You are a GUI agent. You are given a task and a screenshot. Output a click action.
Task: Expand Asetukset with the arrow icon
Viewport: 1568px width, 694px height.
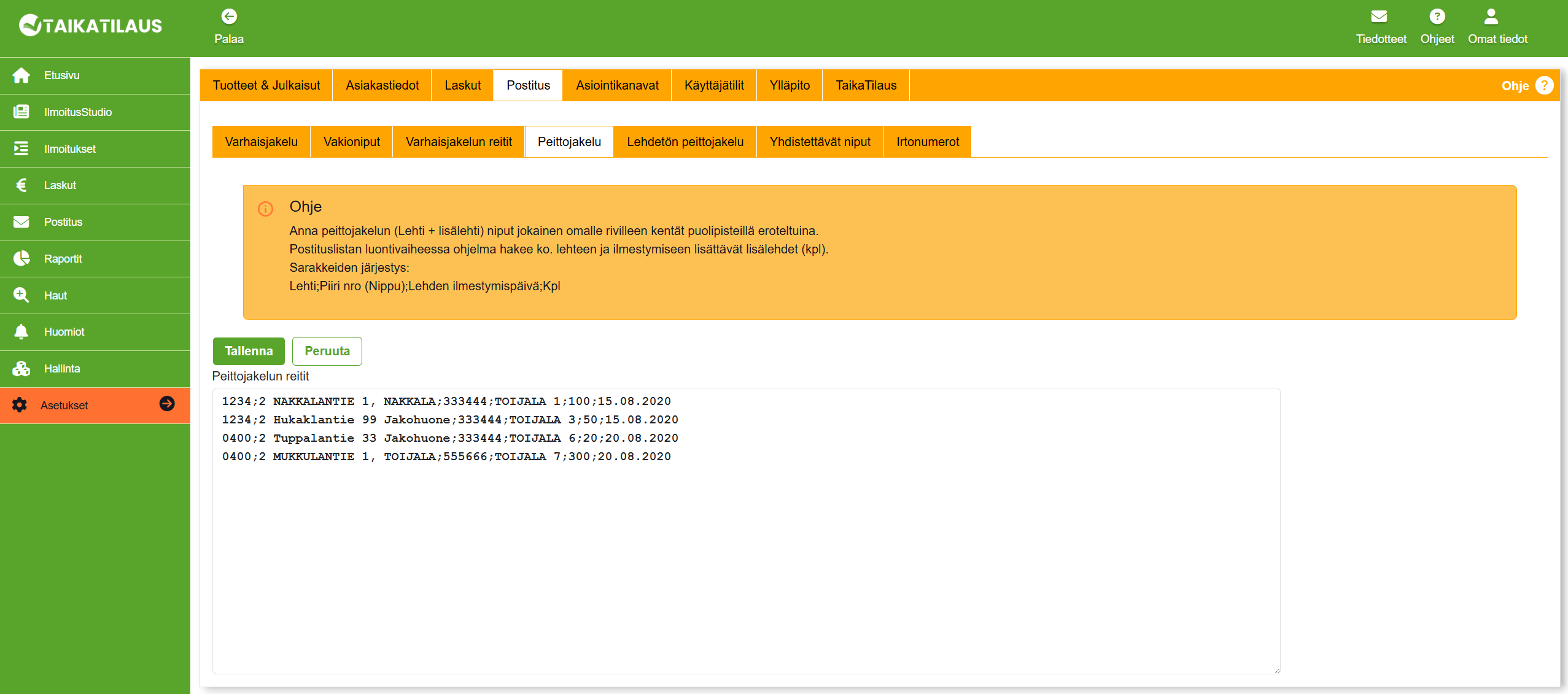tap(167, 404)
